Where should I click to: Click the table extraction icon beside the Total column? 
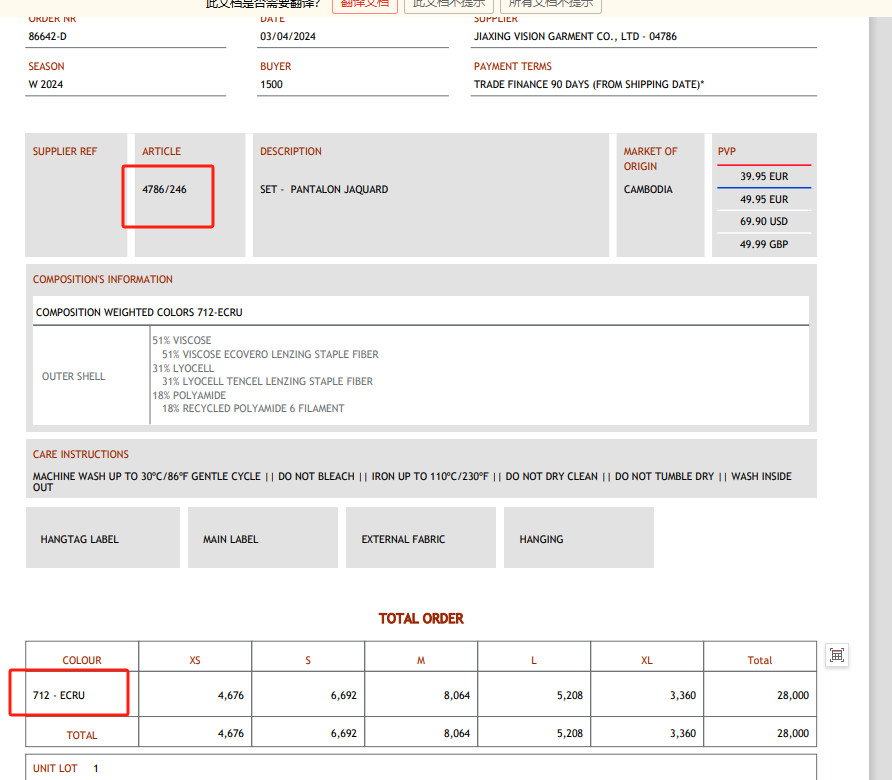click(x=837, y=655)
